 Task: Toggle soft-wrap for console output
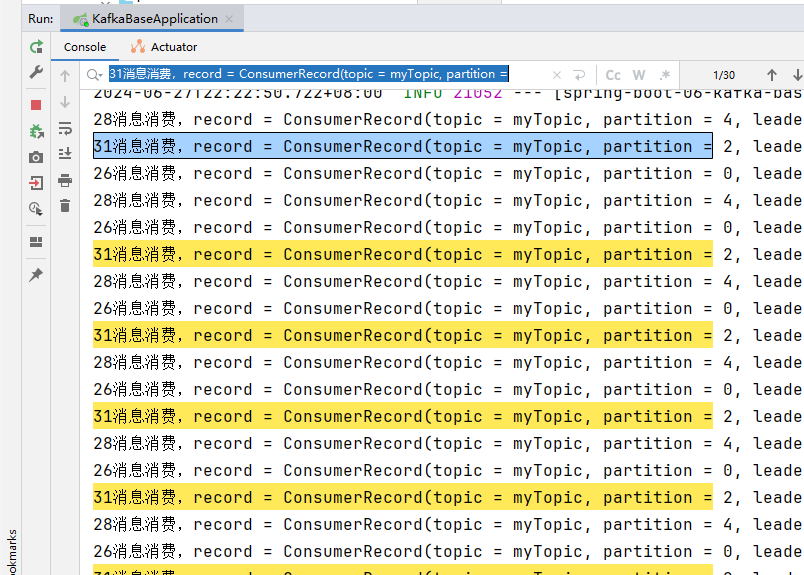pyautogui.click(x=65, y=128)
